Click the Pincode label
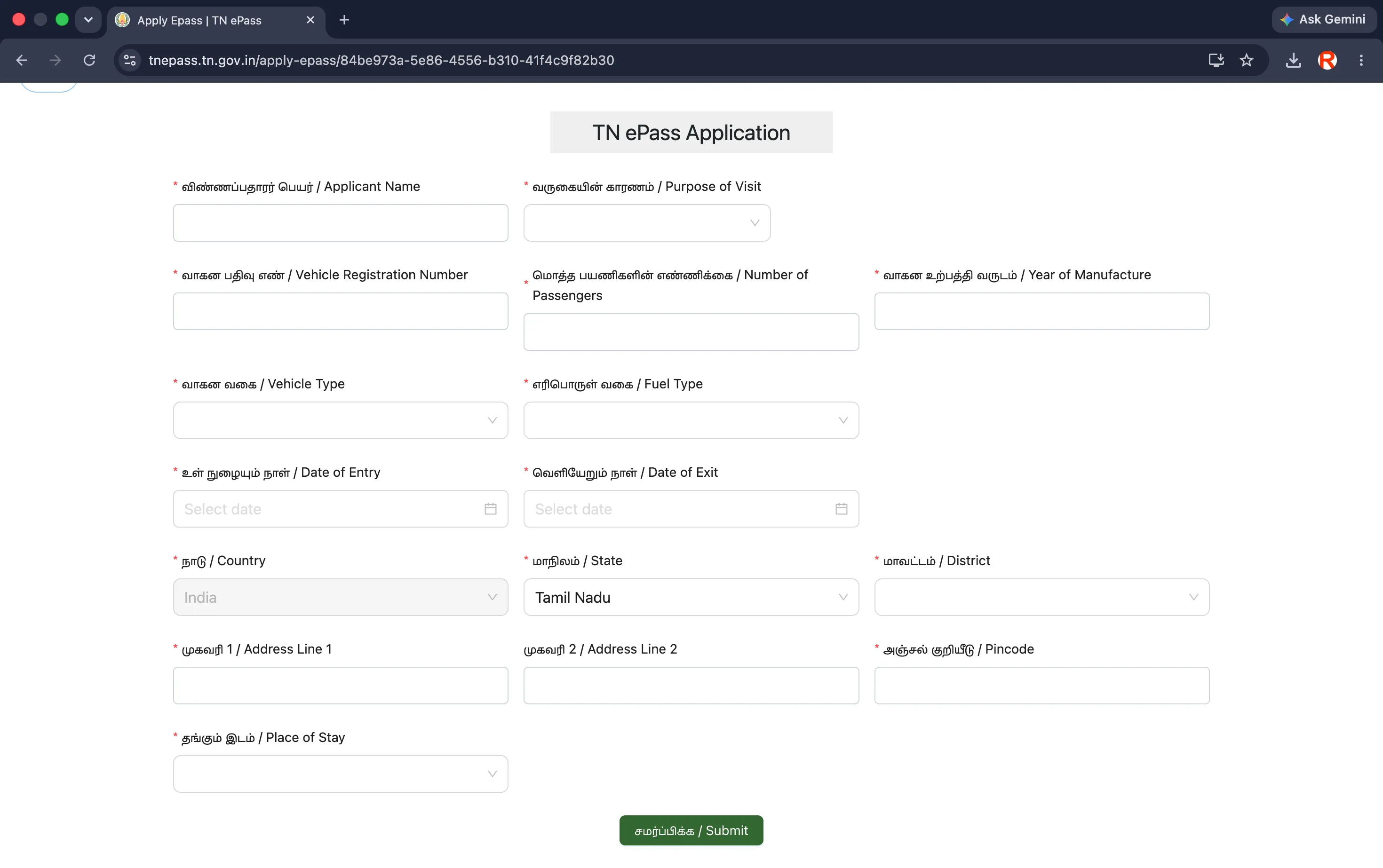 point(959,649)
